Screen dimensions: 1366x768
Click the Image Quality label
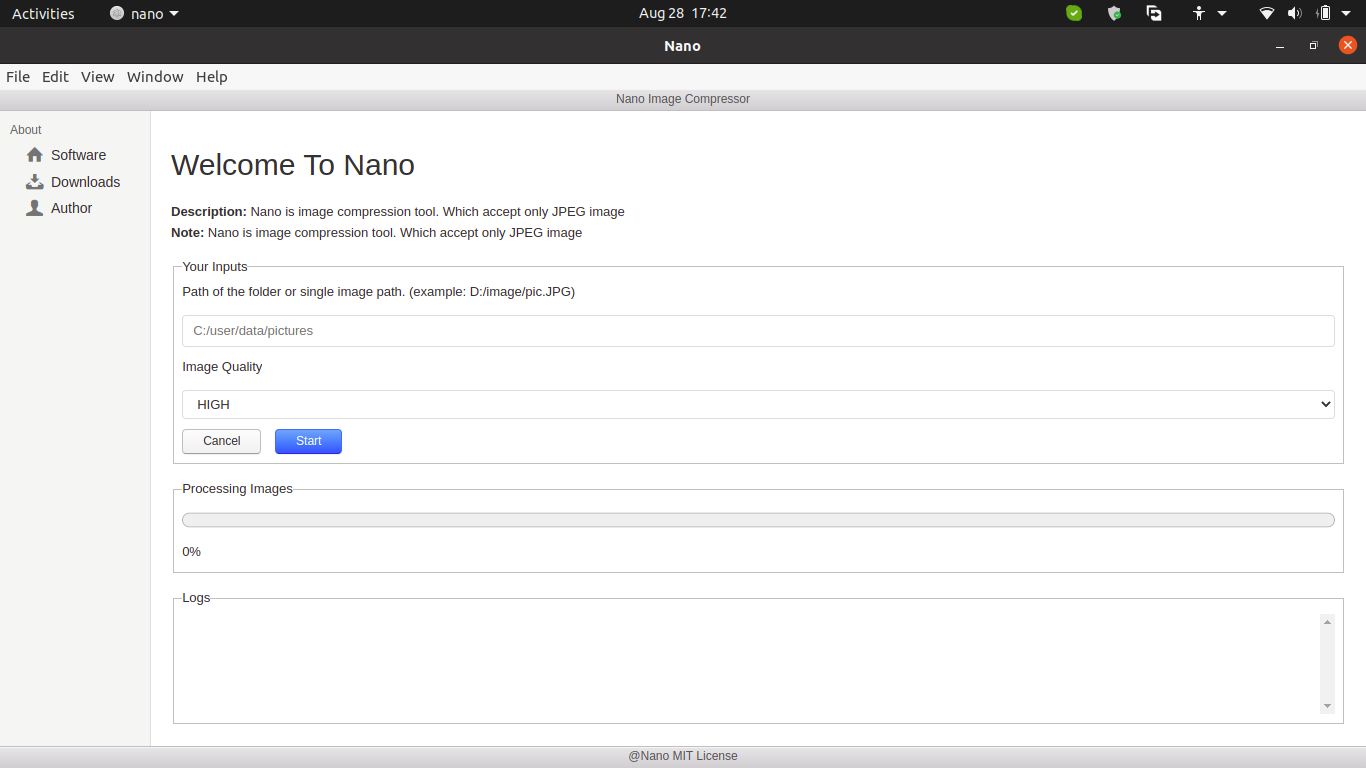click(222, 367)
